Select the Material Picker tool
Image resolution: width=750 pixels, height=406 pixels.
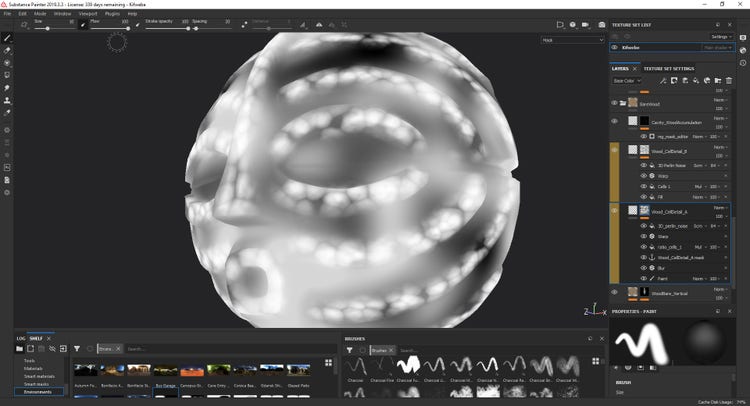(x=7, y=113)
